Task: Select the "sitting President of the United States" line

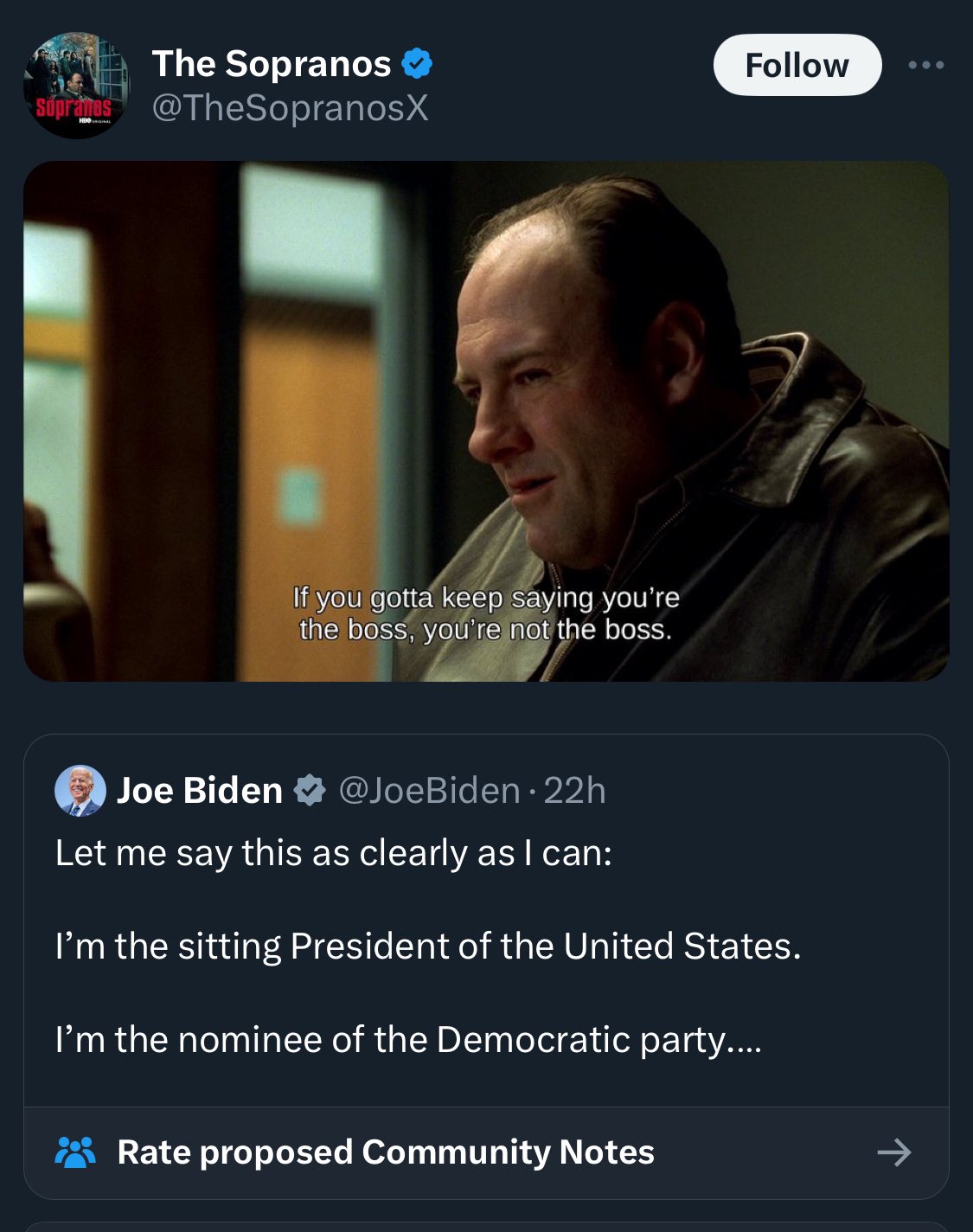Action: (x=428, y=946)
